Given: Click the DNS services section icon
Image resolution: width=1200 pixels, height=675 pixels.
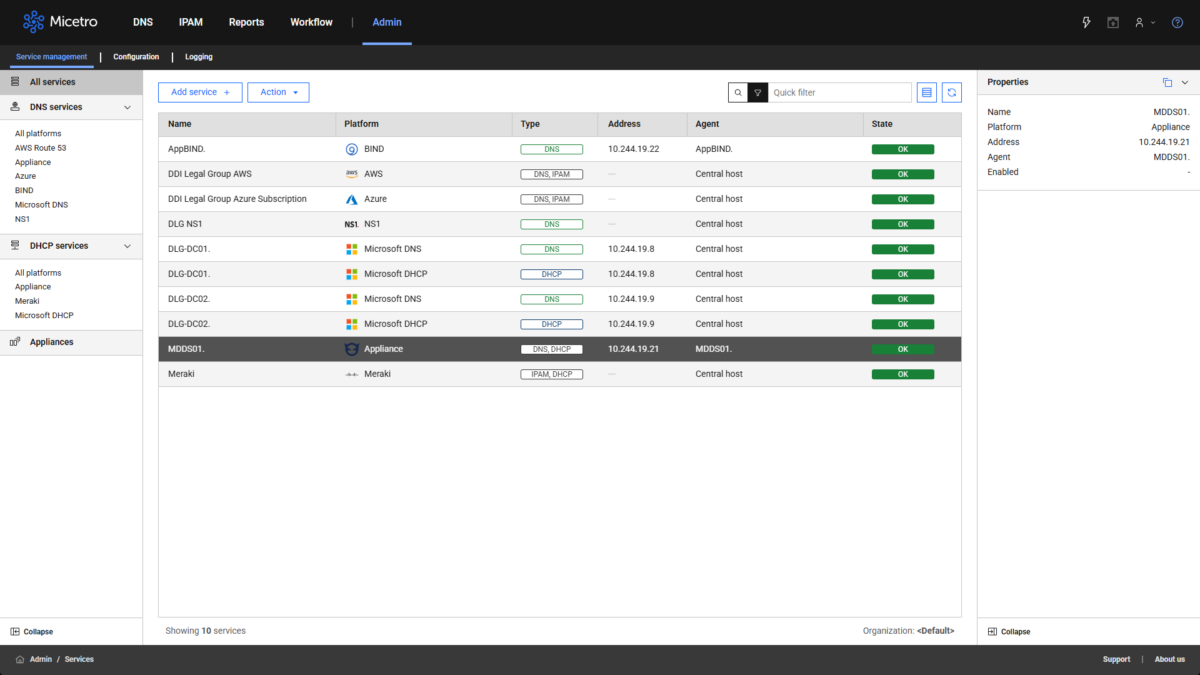Looking at the screenshot, I should coord(15,106).
